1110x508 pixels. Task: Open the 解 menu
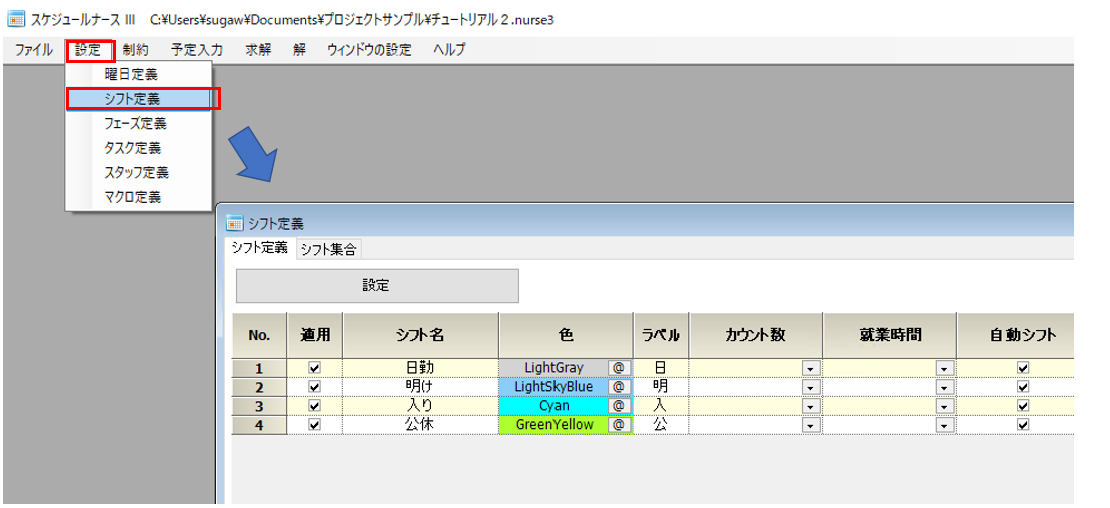(299, 50)
